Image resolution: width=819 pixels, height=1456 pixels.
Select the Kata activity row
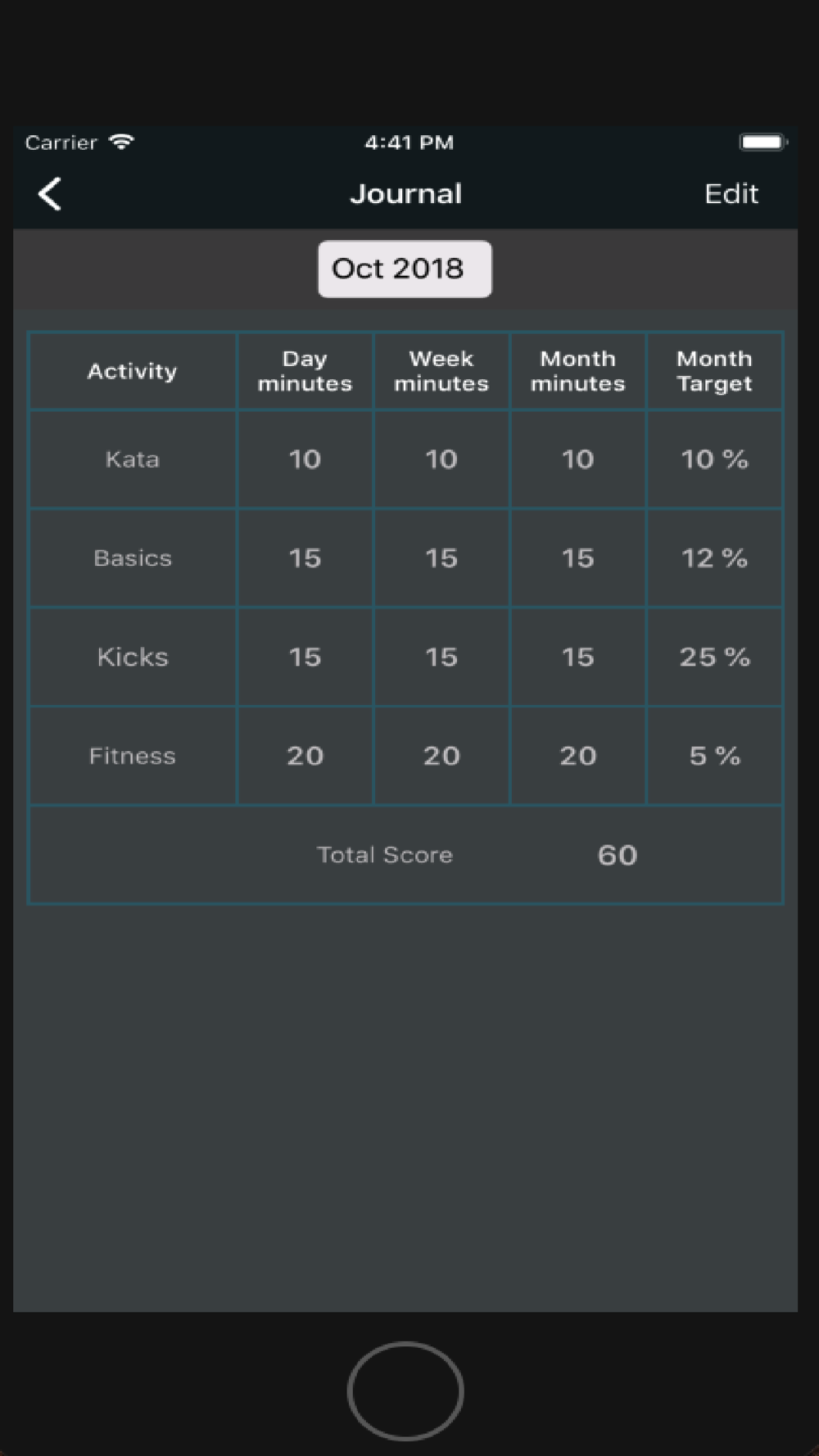coord(133,459)
